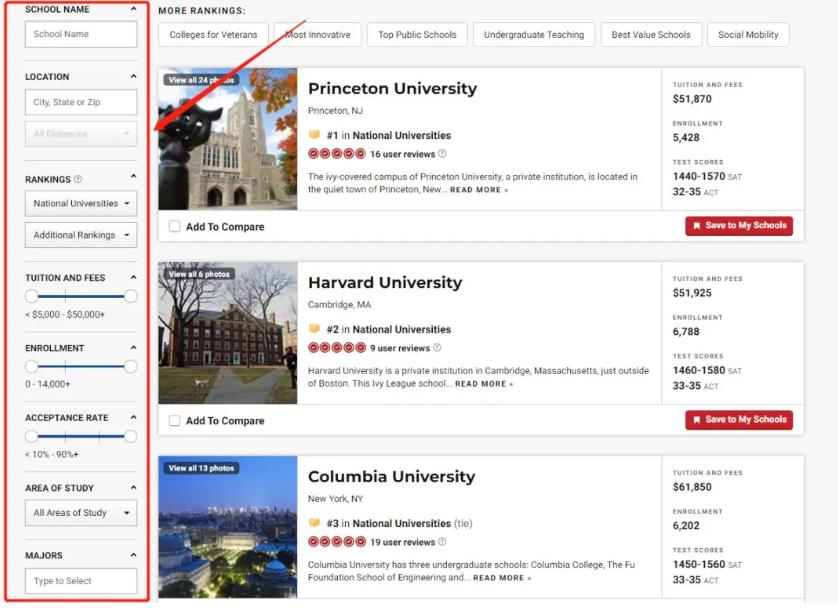
Task: Click the ranking badge icon beside #1 in National Universities
Action: point(314,135)
